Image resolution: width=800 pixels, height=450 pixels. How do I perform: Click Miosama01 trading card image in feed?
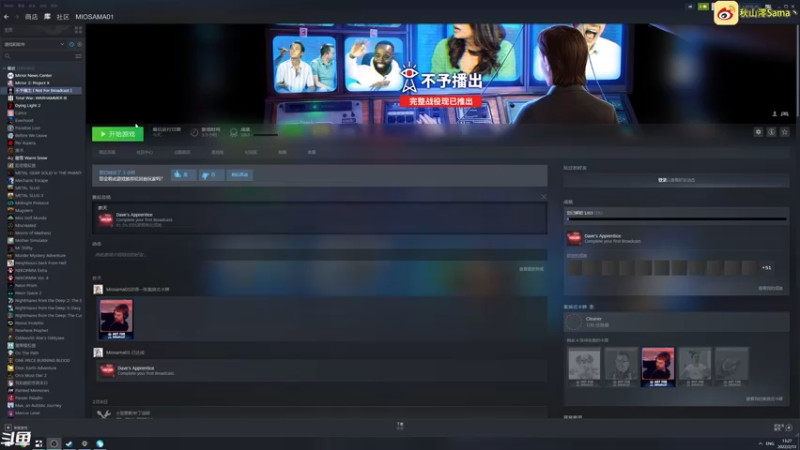pyautogui.click(x=116, y=319)
